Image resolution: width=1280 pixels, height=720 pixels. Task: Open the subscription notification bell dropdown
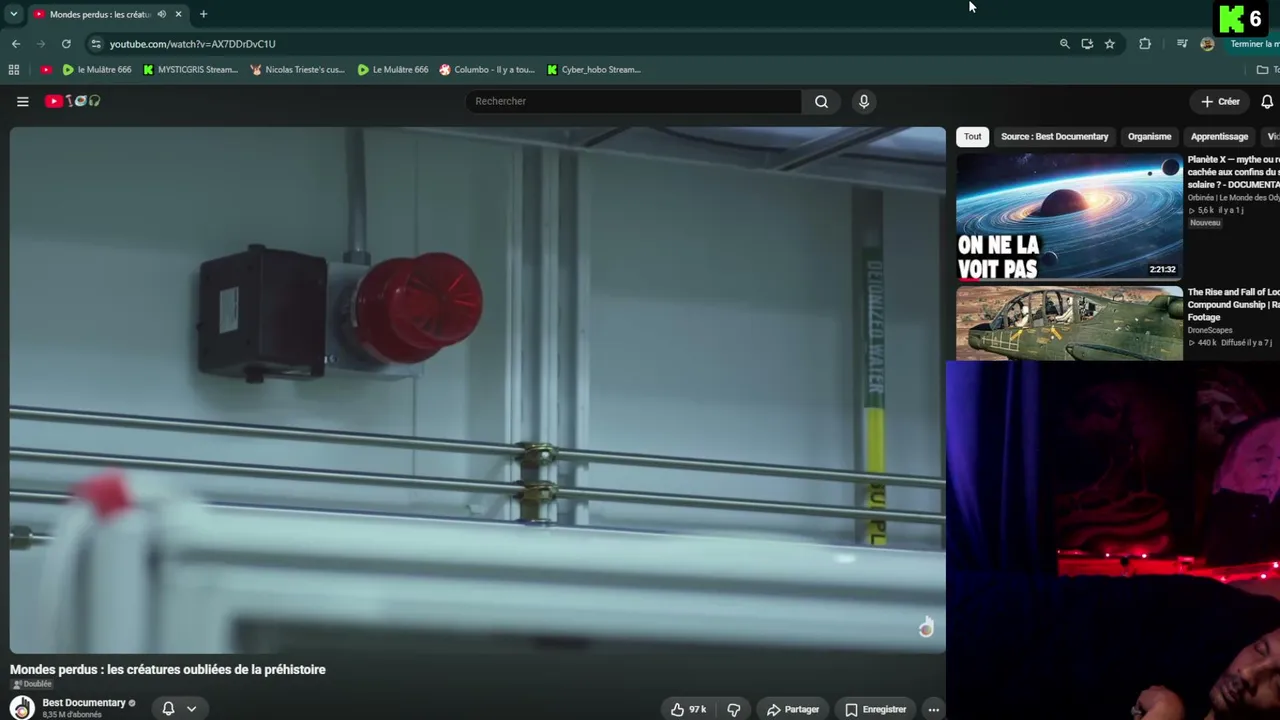[179, 708]
